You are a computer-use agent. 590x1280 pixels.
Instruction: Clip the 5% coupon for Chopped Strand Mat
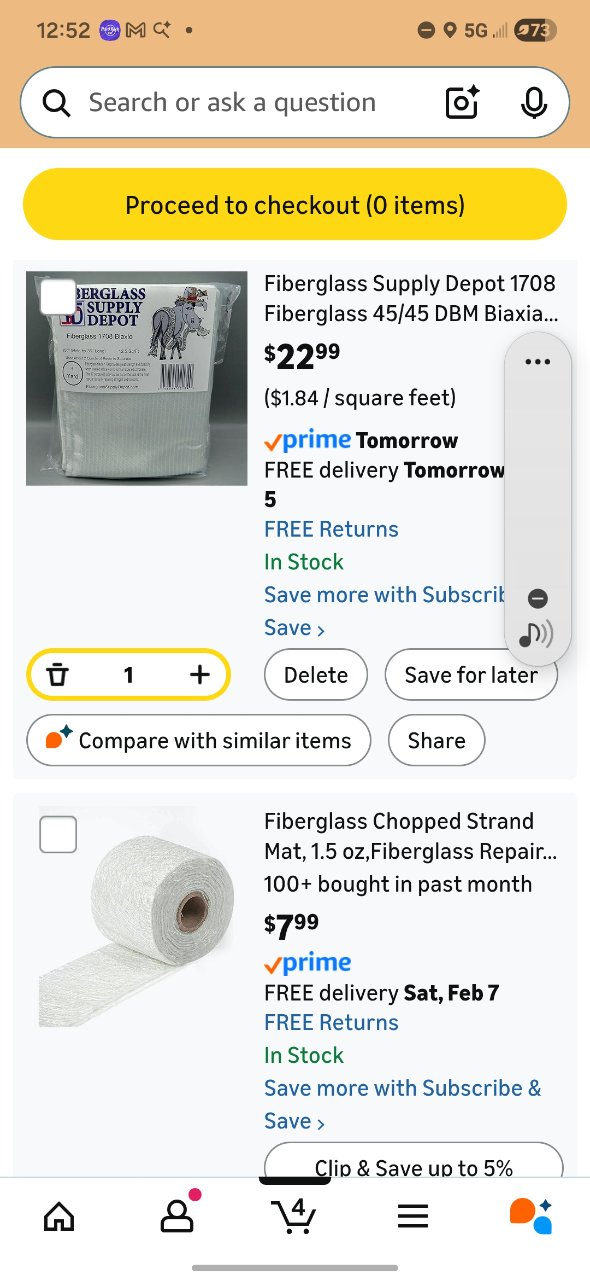413,1166
